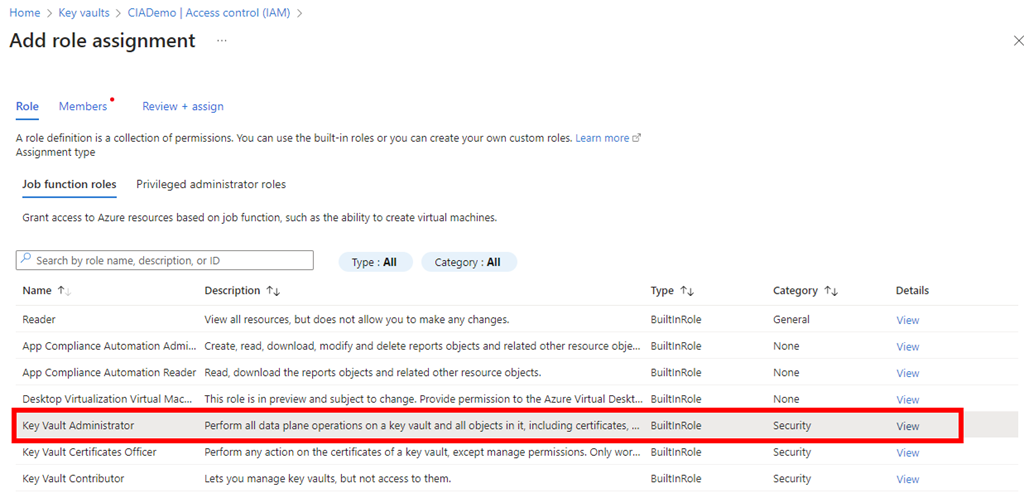Open the ellipsis more options menu
The height and width of the screenshot is (498, 1024).
pos(222,41)
